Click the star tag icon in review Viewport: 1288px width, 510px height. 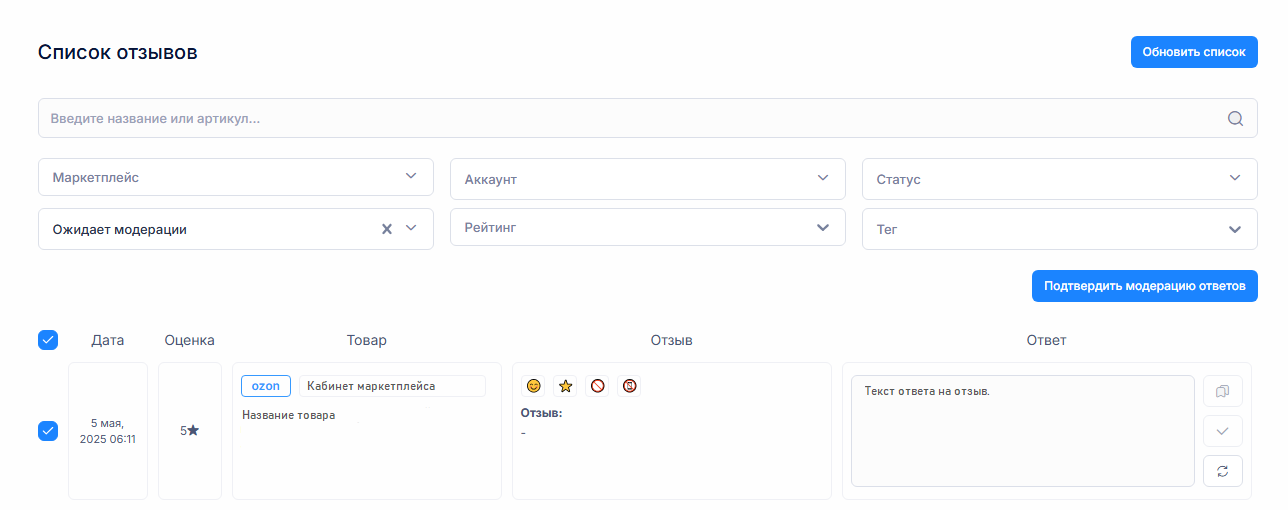[565, 386]
